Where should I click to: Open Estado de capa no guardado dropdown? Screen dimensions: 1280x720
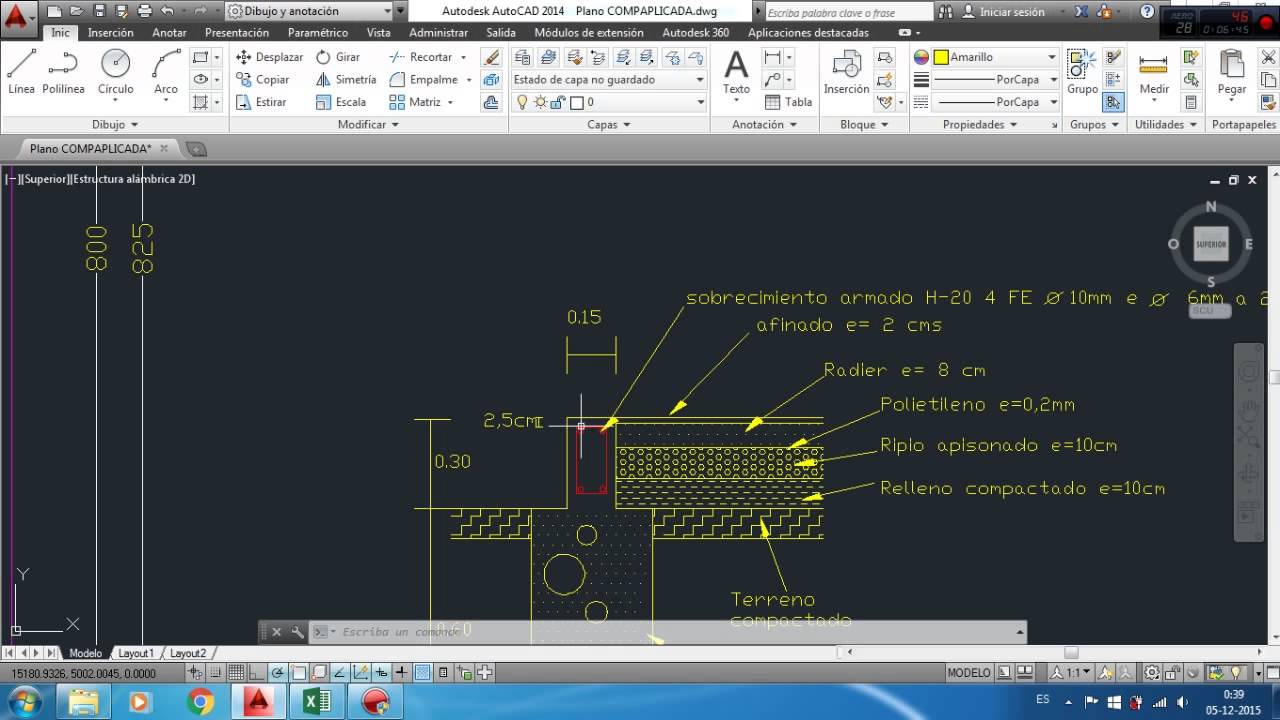click(x=608, y=79)
